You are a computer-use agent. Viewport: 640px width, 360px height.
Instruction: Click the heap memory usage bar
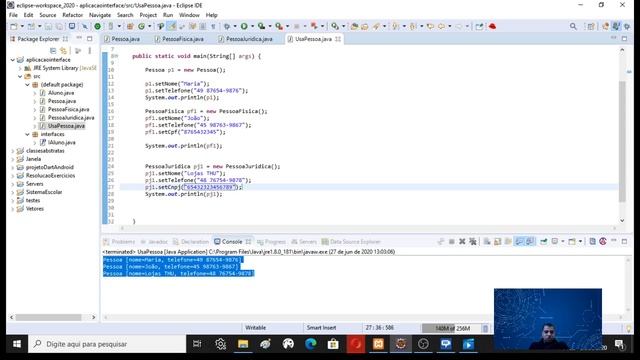click(x=451, y=328)
